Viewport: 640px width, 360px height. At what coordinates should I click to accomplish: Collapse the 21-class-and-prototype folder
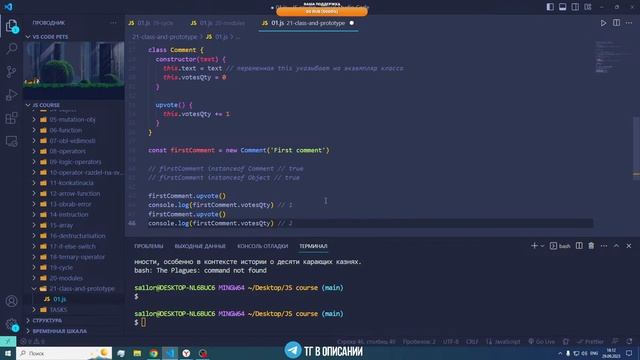click(73, 289)
